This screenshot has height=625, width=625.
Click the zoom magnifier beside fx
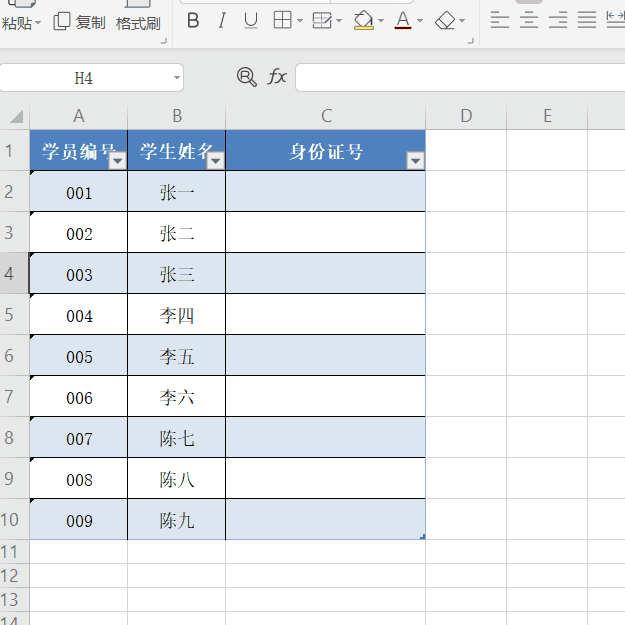click(246, 77)
